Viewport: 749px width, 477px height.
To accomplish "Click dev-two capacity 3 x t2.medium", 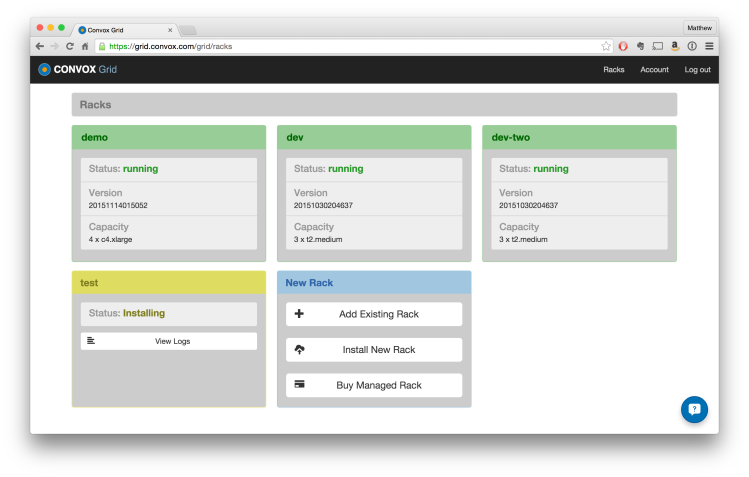I will pyautogui.click(x=524, y=239).
